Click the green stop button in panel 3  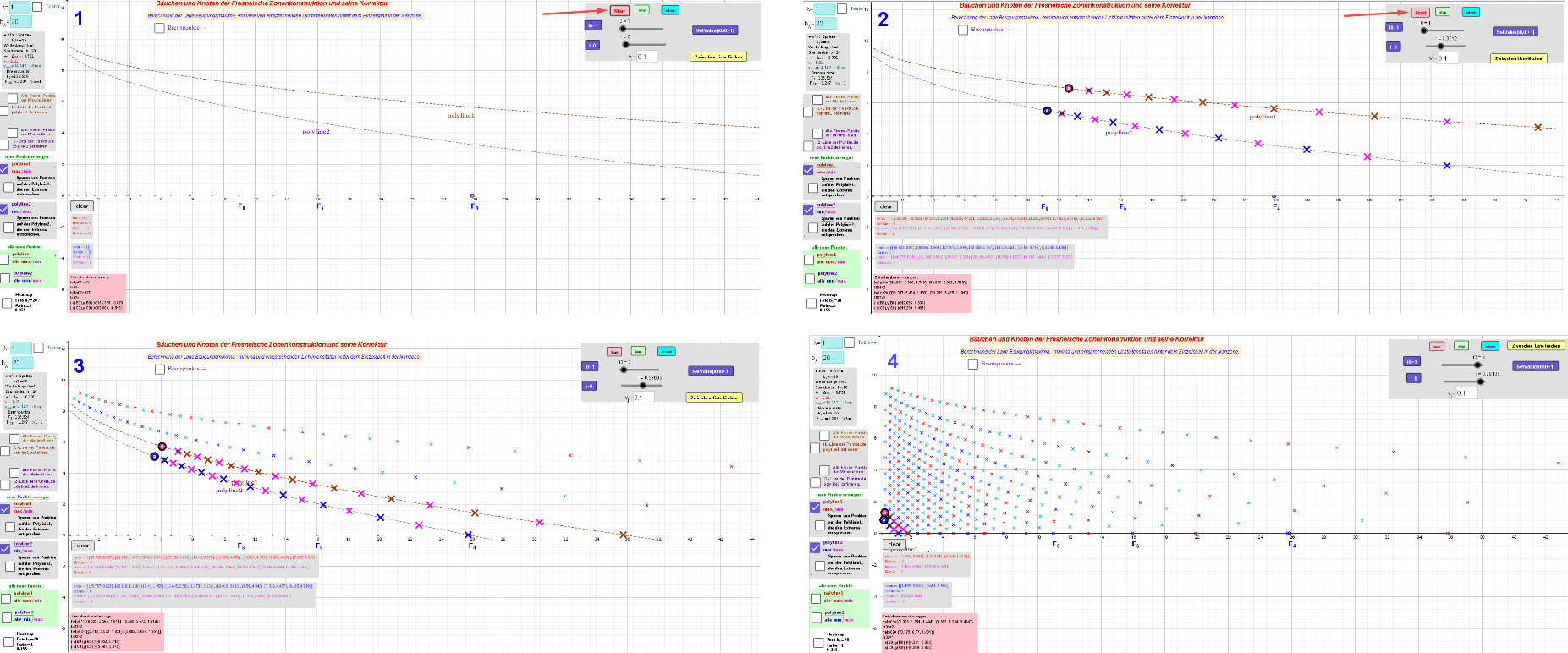639,351
